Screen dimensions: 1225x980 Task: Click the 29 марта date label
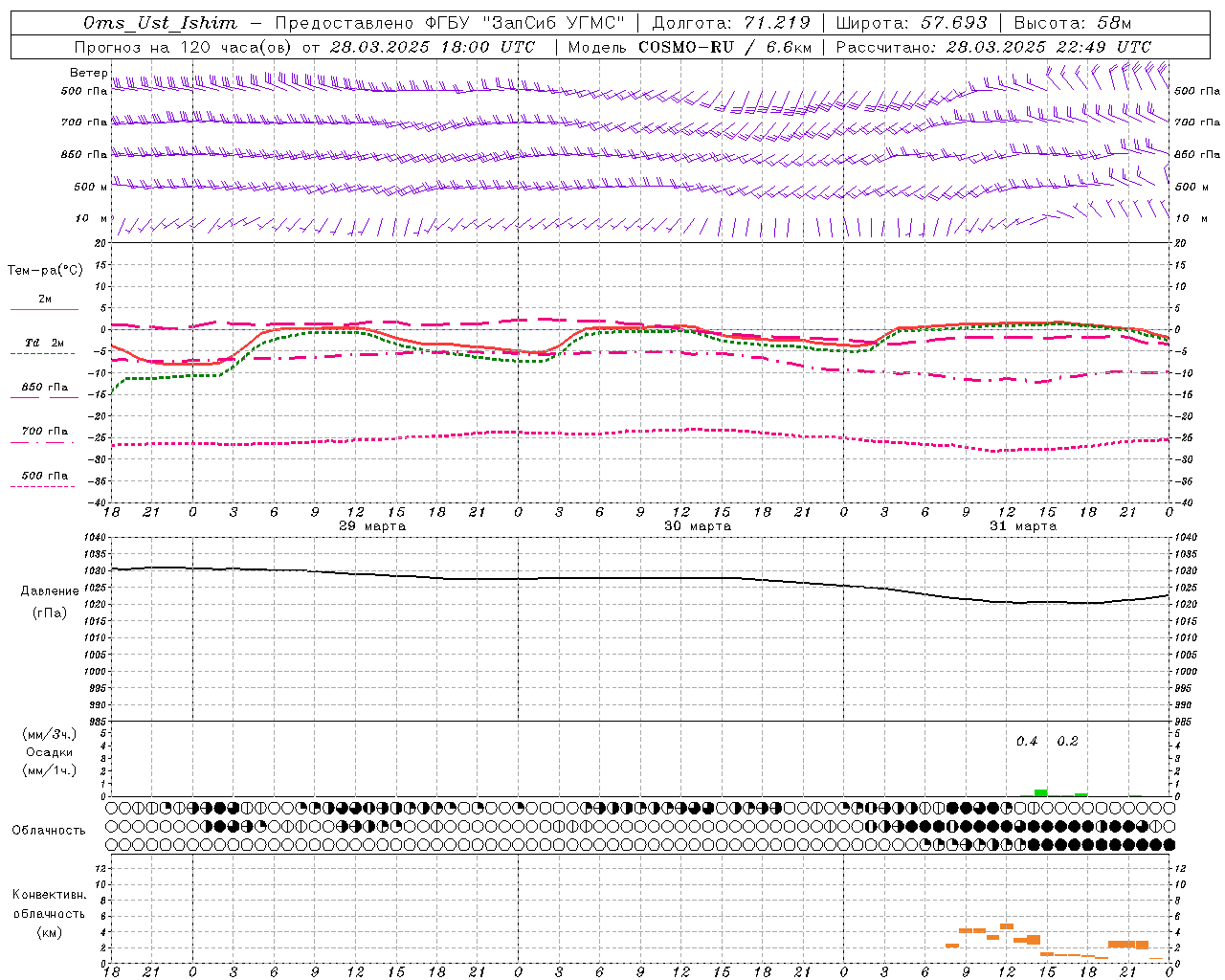pos(372,526)
